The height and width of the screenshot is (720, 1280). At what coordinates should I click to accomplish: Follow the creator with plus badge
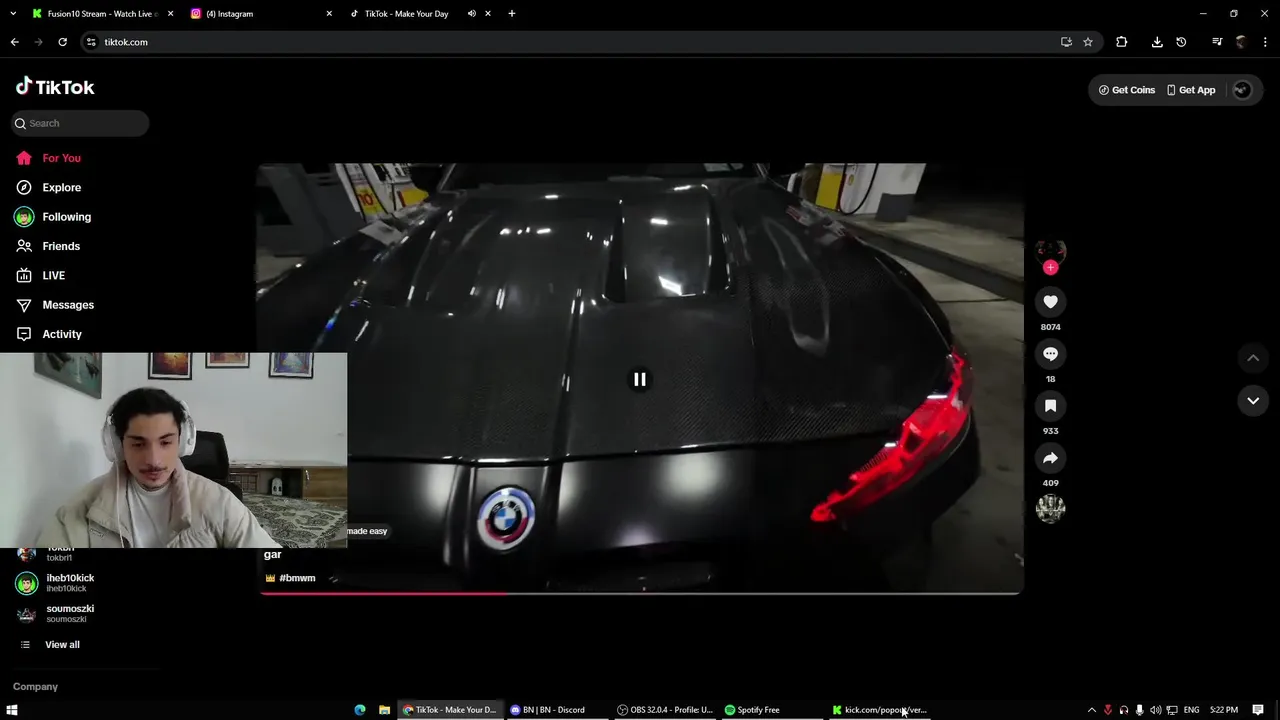1050,268
